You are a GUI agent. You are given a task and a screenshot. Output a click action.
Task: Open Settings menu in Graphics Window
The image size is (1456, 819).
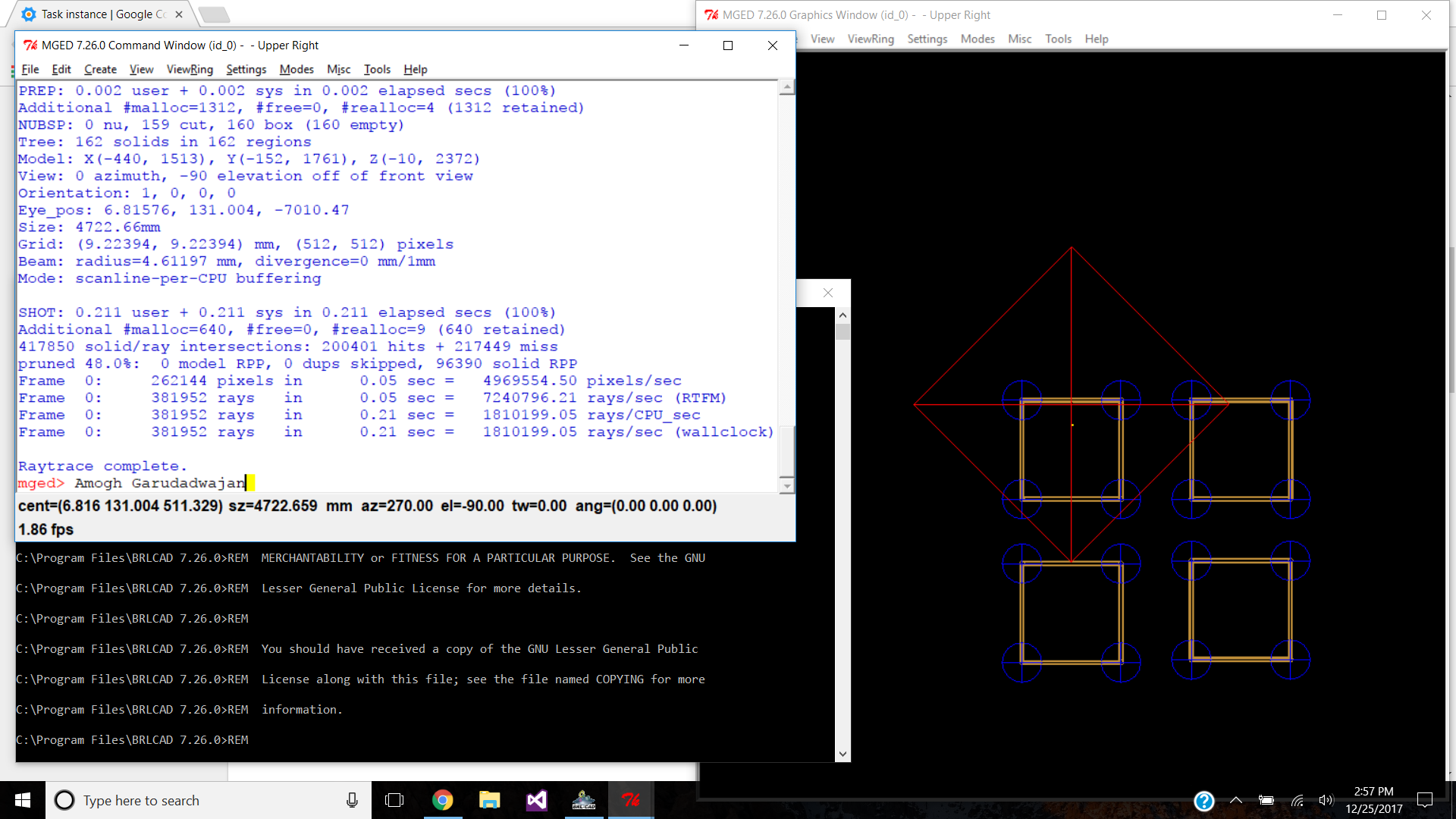(927, 39)
